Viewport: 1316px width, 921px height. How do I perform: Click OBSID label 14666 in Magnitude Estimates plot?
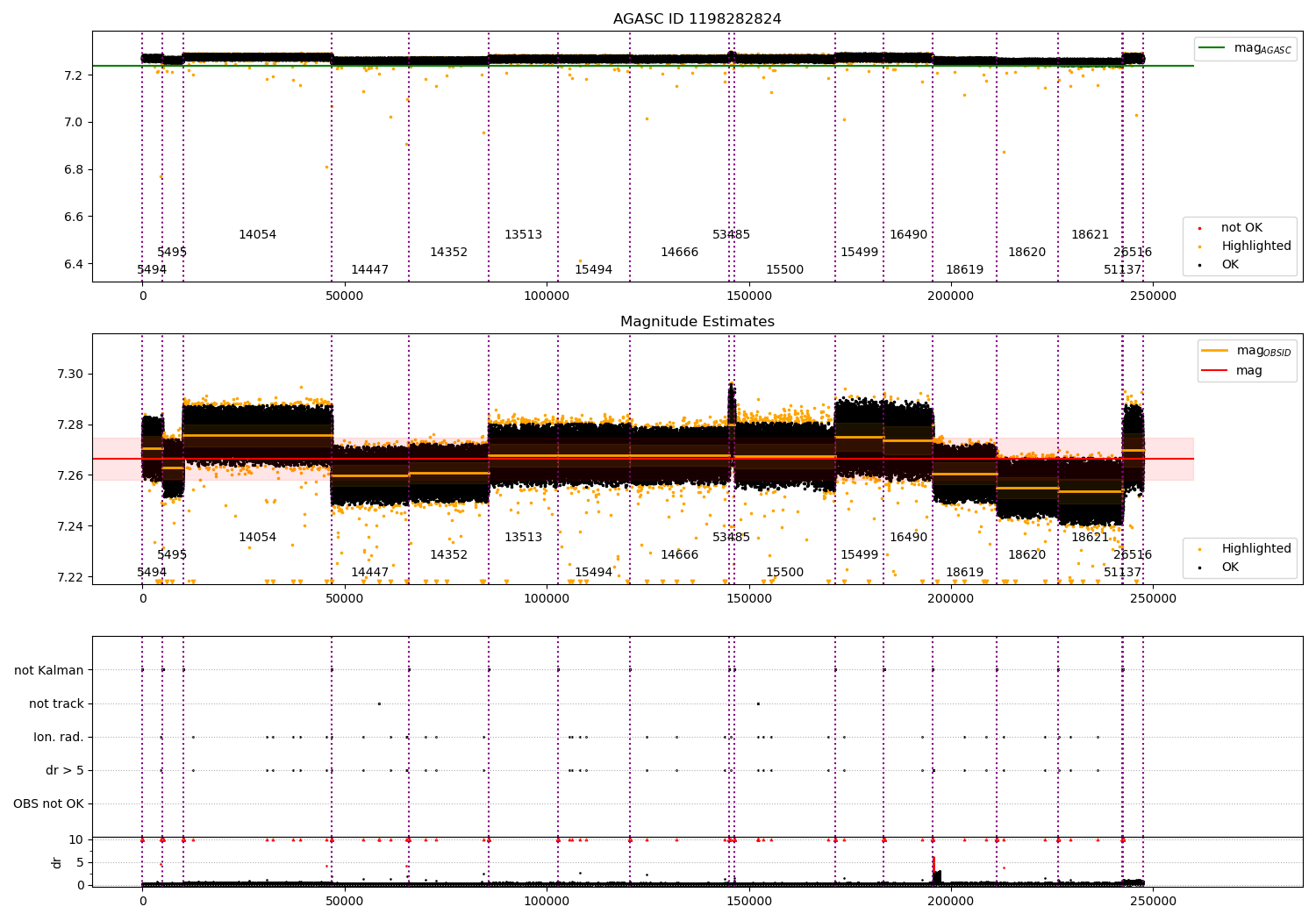(679, 555)
